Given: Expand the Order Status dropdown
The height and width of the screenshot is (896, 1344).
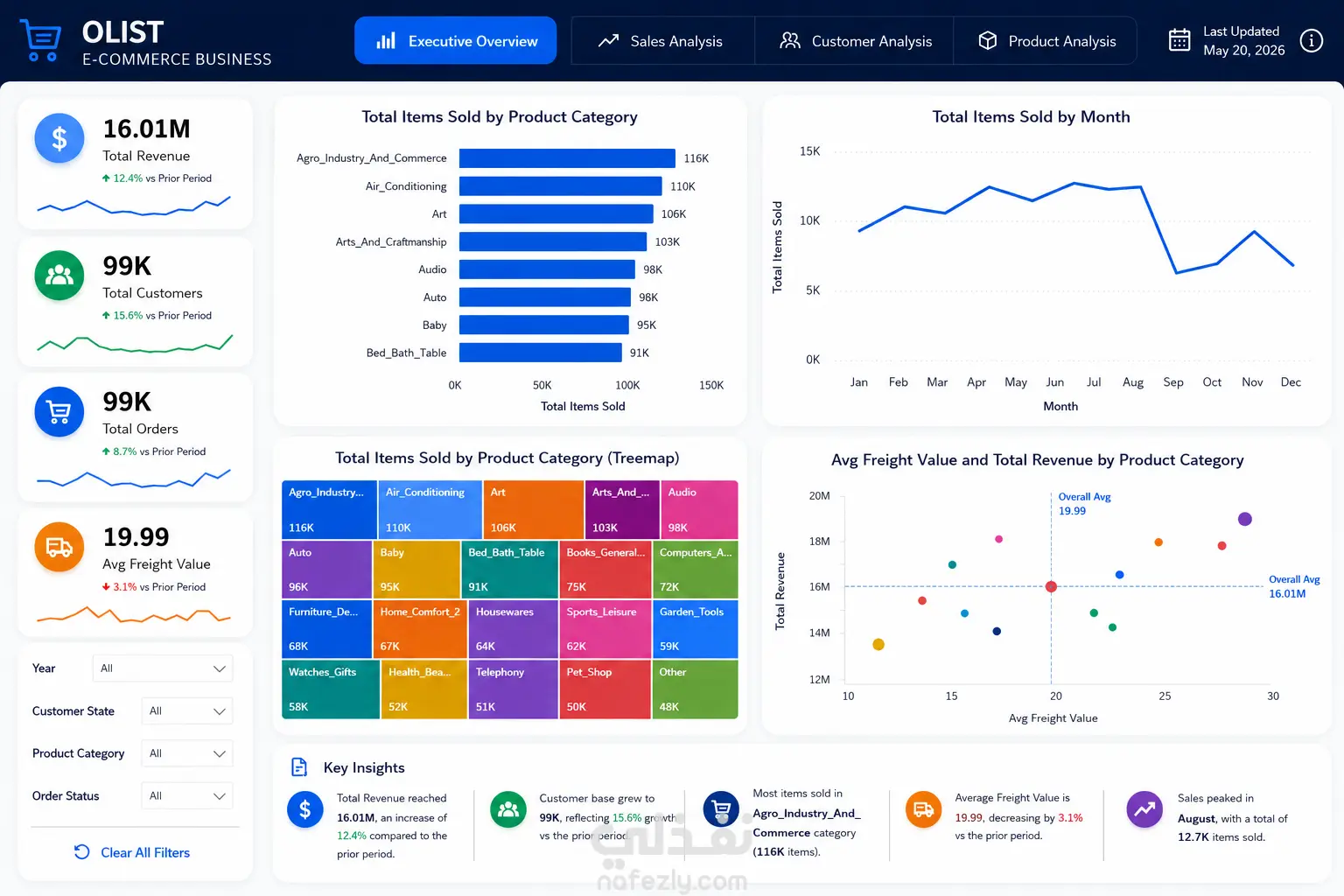Looking at the screenshot, I should 187,796.
